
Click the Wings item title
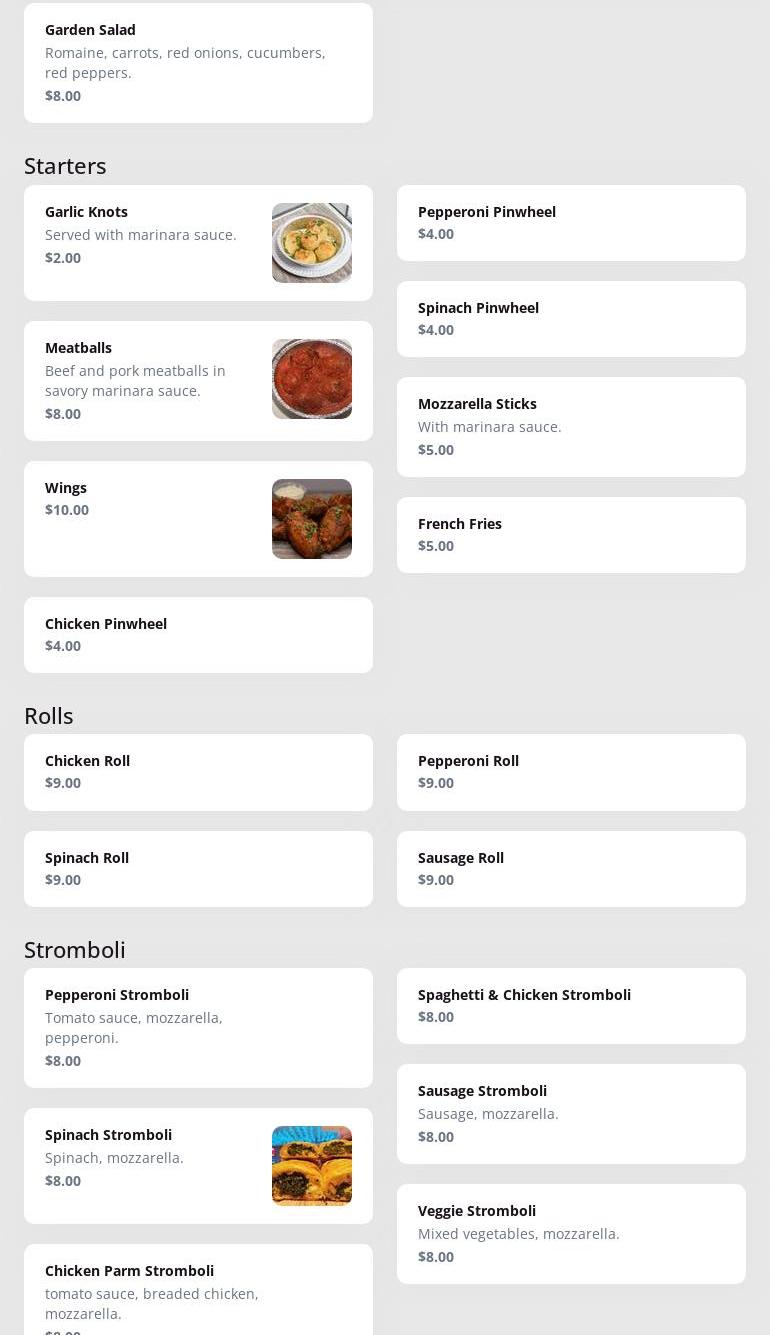[x=66, y=488]
